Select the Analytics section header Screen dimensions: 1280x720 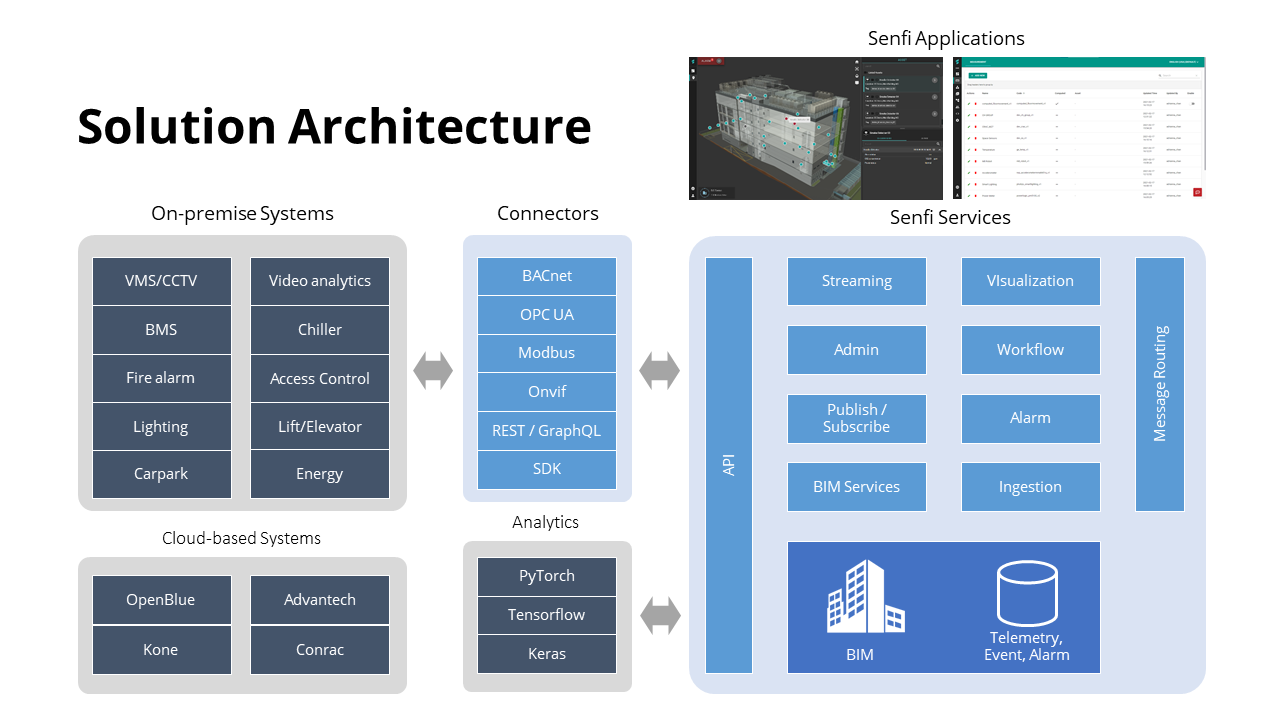(x=546, y=522)
